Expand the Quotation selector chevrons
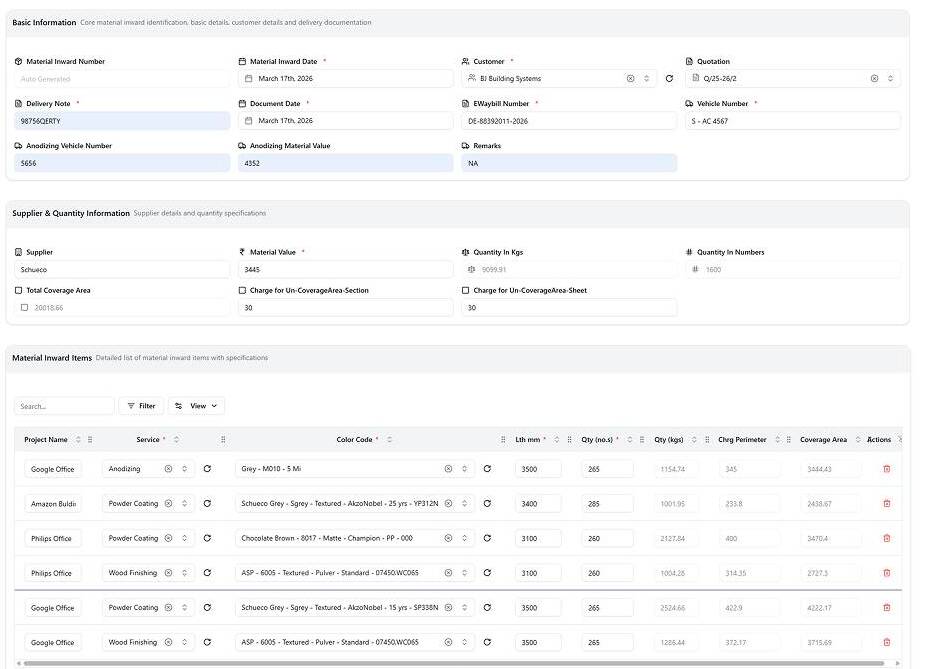The height and width of the screenshot is (669, 927). (890, 79)
